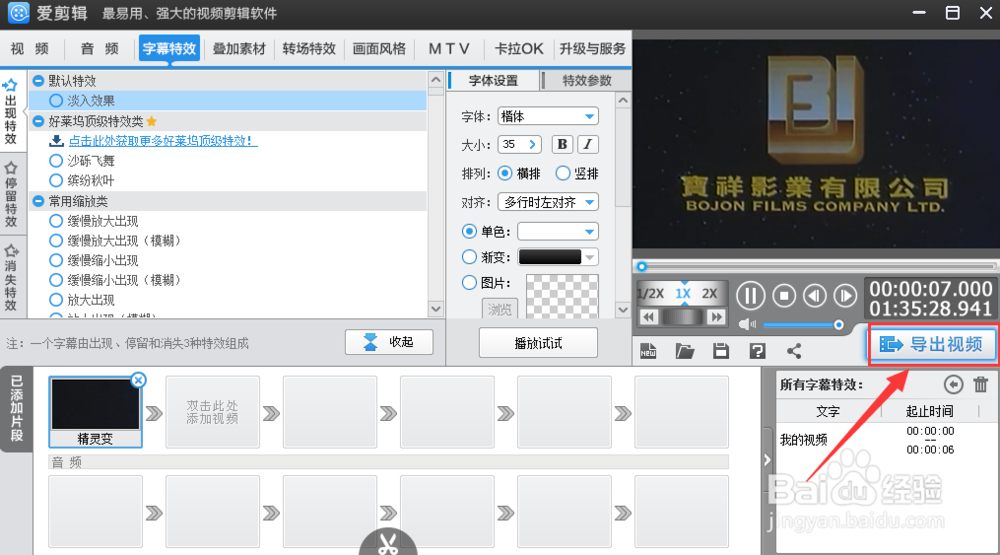Choose 横排 horizontal layout

pos(505,173)
